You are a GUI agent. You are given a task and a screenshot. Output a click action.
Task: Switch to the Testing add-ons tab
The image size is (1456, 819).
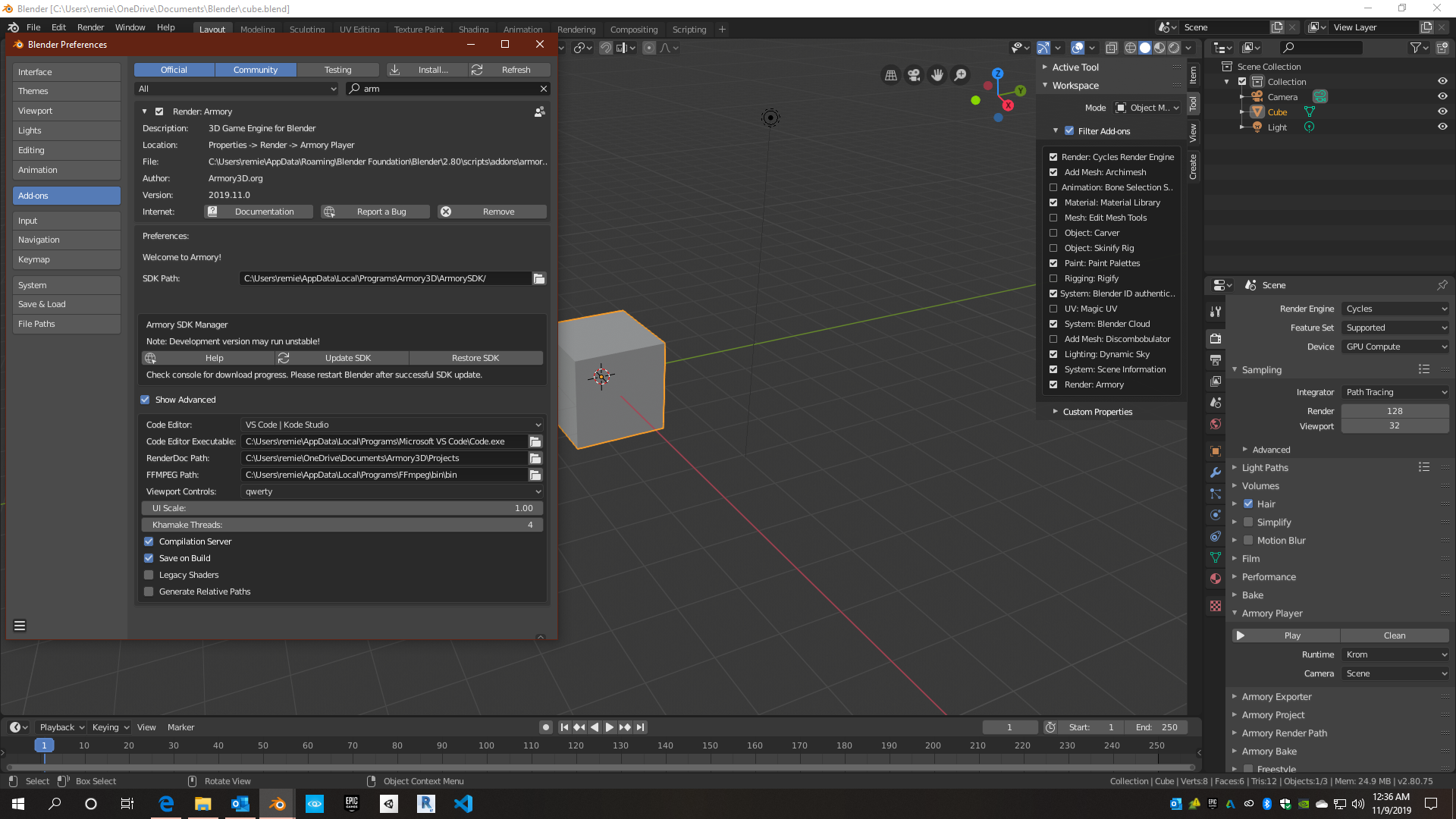click(x=337, y=70)
